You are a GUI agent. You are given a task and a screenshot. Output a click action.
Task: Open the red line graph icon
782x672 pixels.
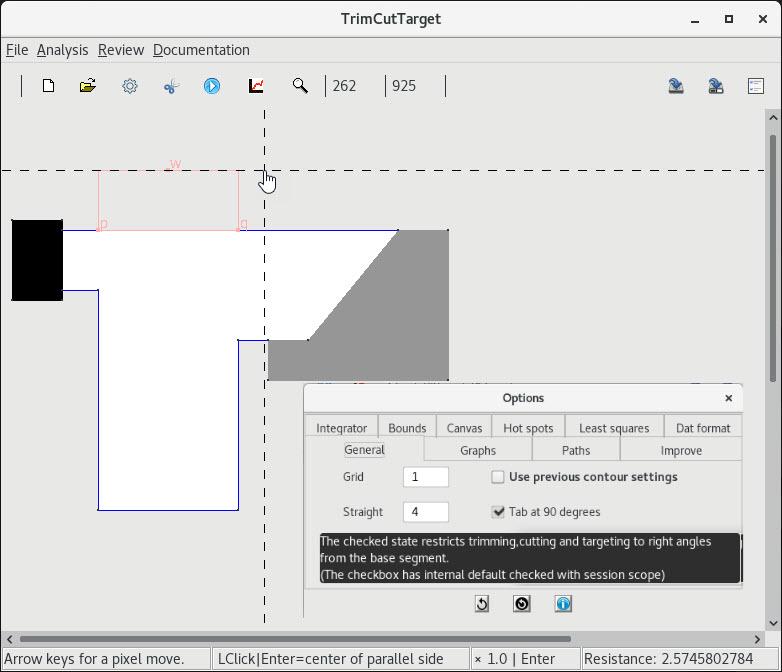point(256,86)
